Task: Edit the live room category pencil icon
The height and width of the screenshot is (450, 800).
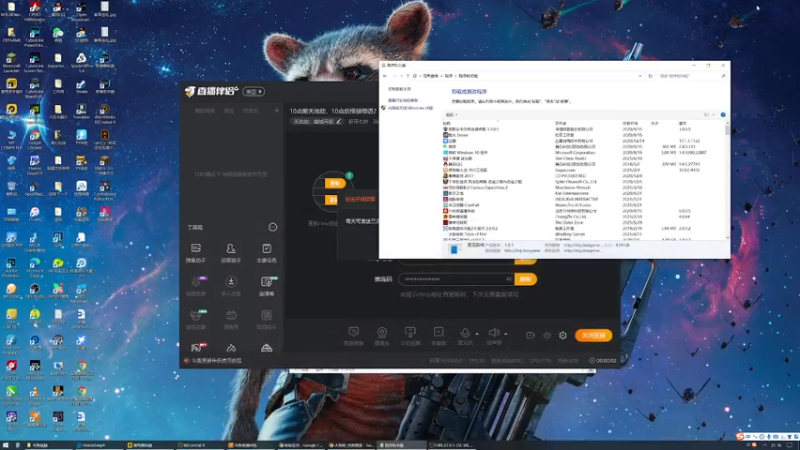Action: (x=338, y=121)
